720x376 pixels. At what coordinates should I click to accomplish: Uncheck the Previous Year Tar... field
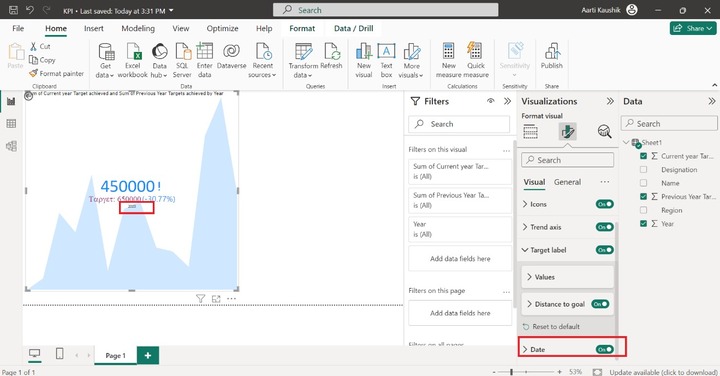click(643, 196)
